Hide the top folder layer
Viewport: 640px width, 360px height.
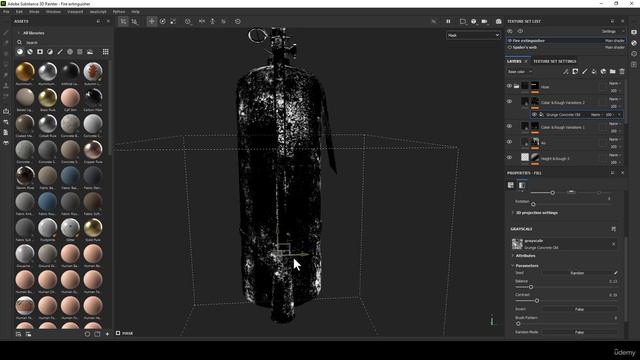(509, 86)
